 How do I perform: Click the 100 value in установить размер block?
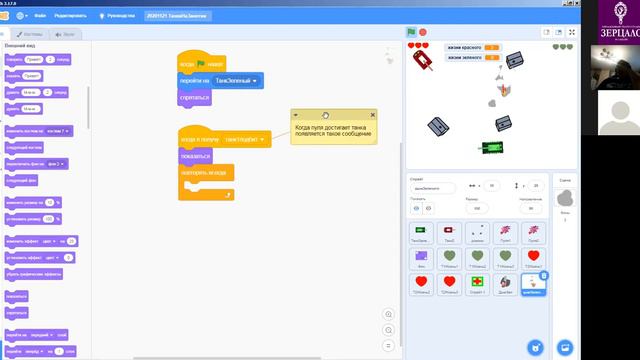pyautogui.click(x=48, y=219)
